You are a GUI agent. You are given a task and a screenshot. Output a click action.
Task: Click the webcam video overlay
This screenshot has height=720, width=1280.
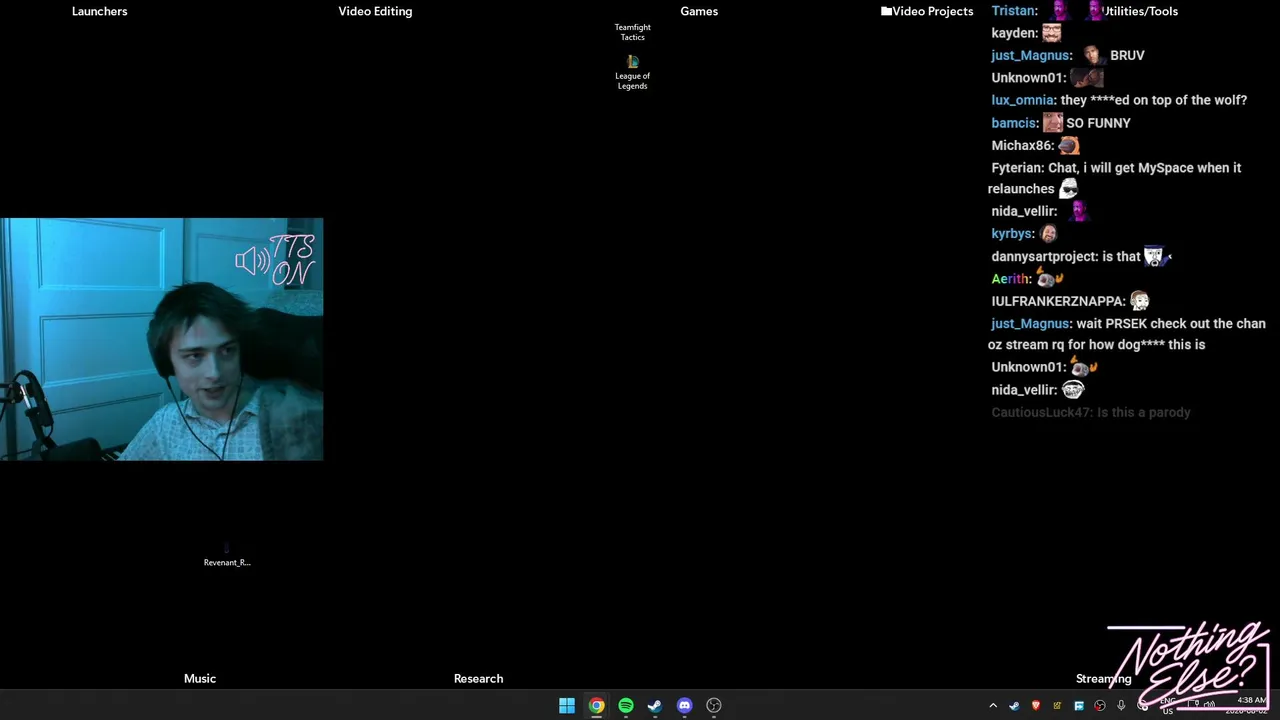tap(161, 339)
